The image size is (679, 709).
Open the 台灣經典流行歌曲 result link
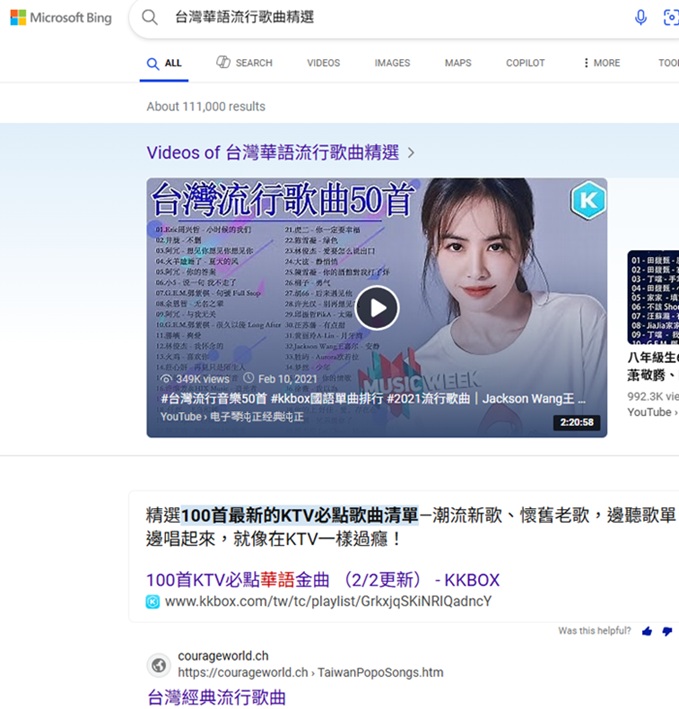click(216, 697)
